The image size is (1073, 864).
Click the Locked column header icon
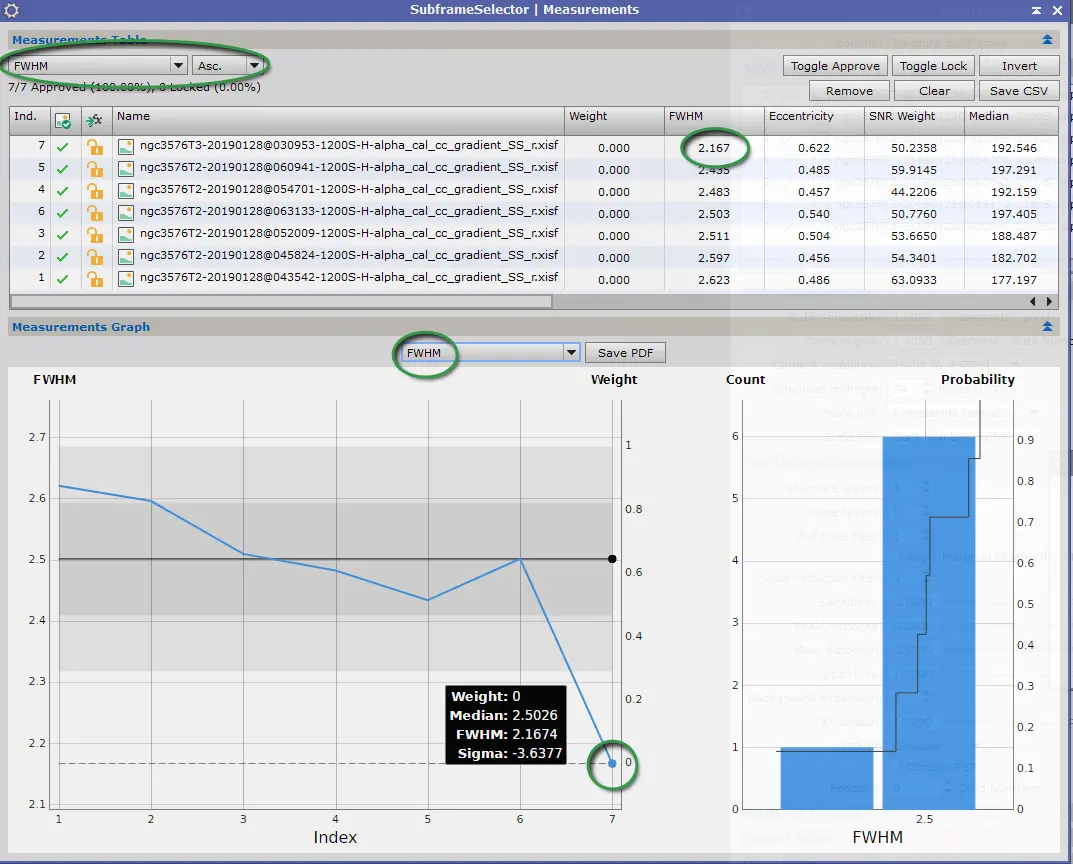[x=94, y=121]
